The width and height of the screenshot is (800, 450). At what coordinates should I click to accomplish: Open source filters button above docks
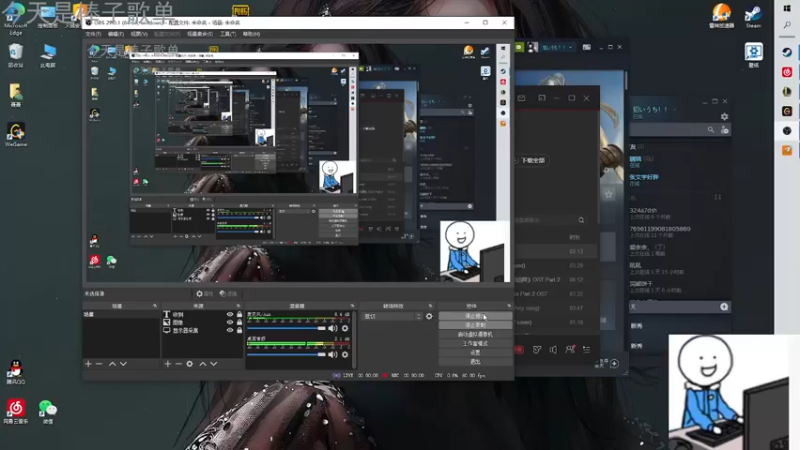(228, 294)
